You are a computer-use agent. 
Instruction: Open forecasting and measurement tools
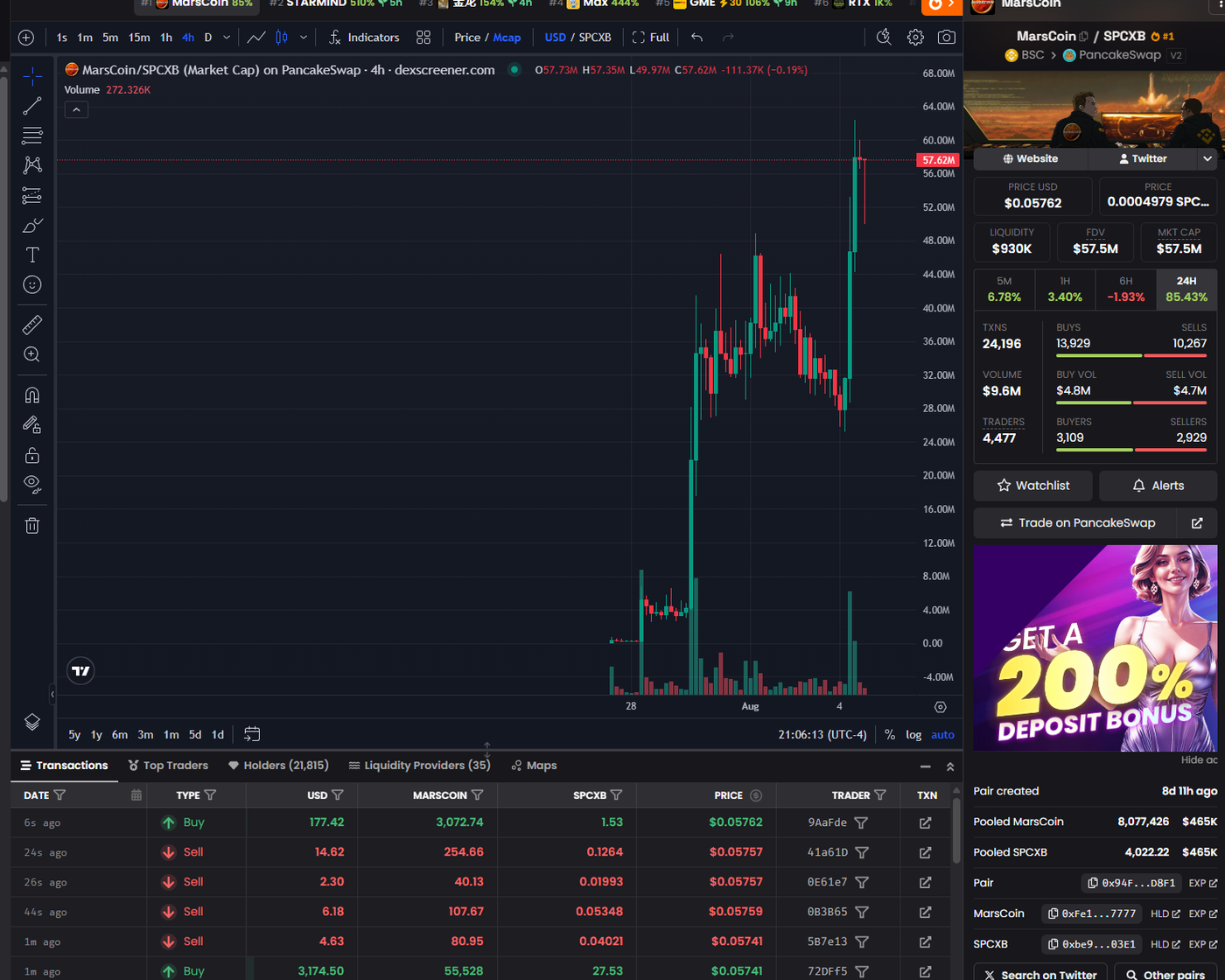32,195
